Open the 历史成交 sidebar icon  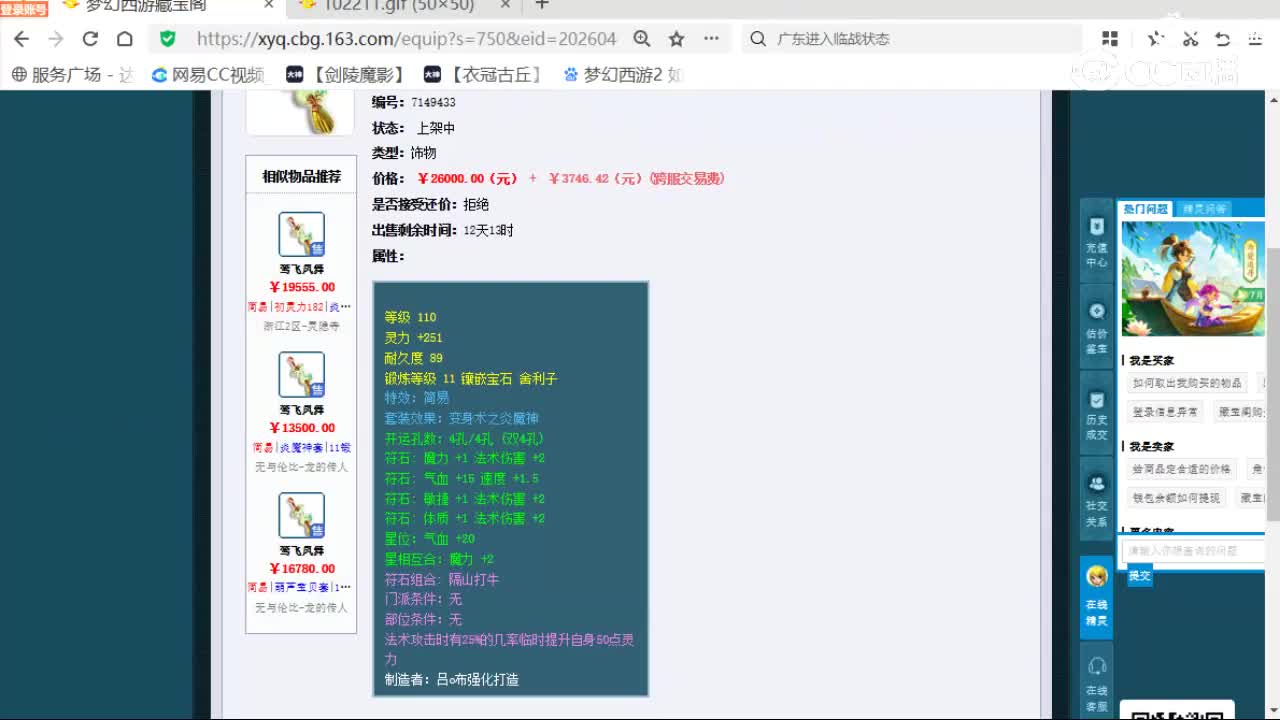(1096, 414)
